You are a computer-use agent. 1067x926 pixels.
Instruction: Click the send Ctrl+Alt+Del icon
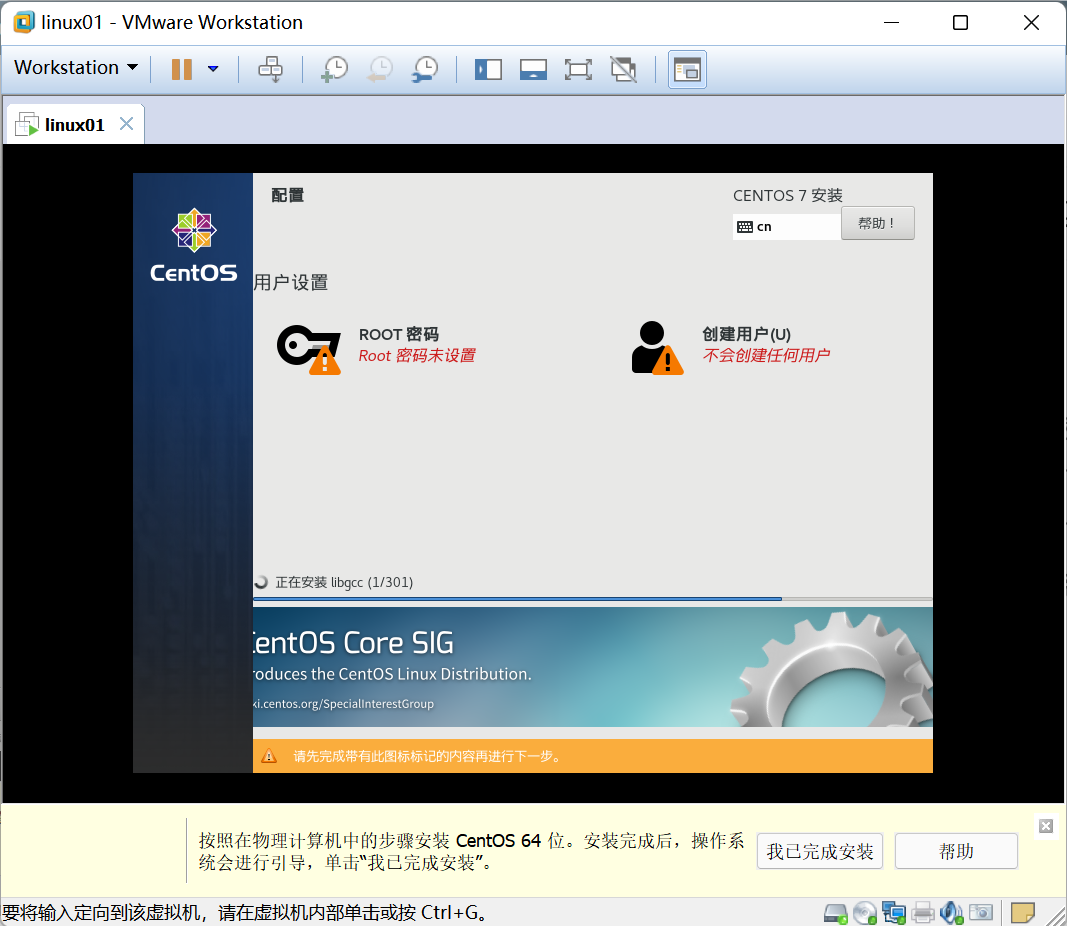coord(270,69)
